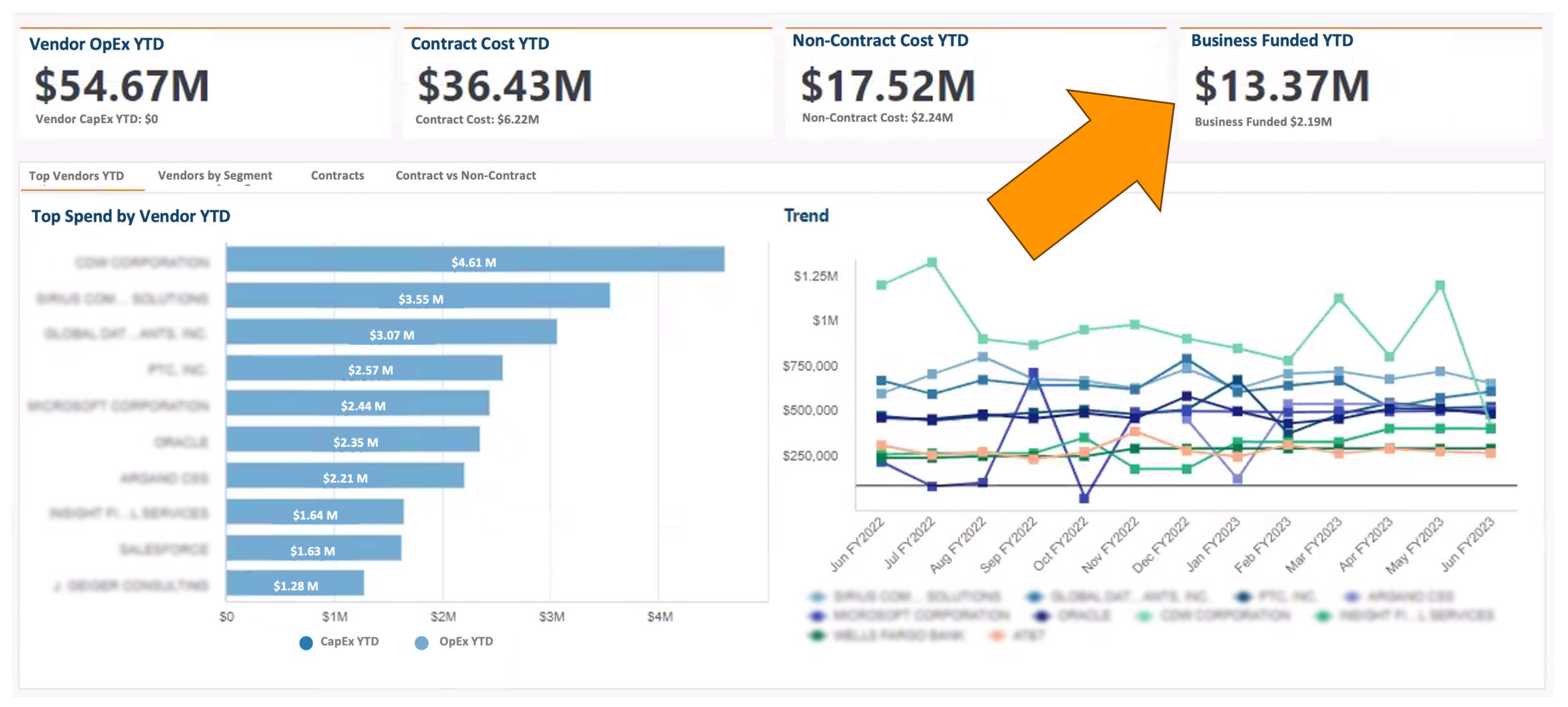Click the MICROSOFT CORPORATION bar chart label
The height and width of the screenshot is (707, 1568).
(118, 406)
